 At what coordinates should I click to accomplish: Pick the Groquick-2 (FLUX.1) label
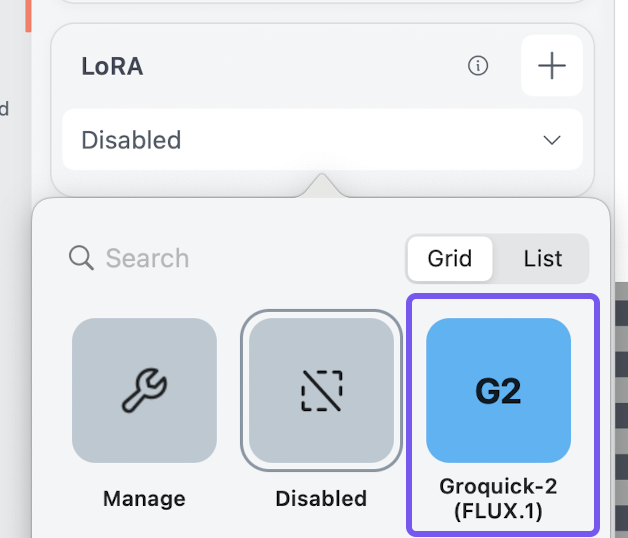coord(498,498)
